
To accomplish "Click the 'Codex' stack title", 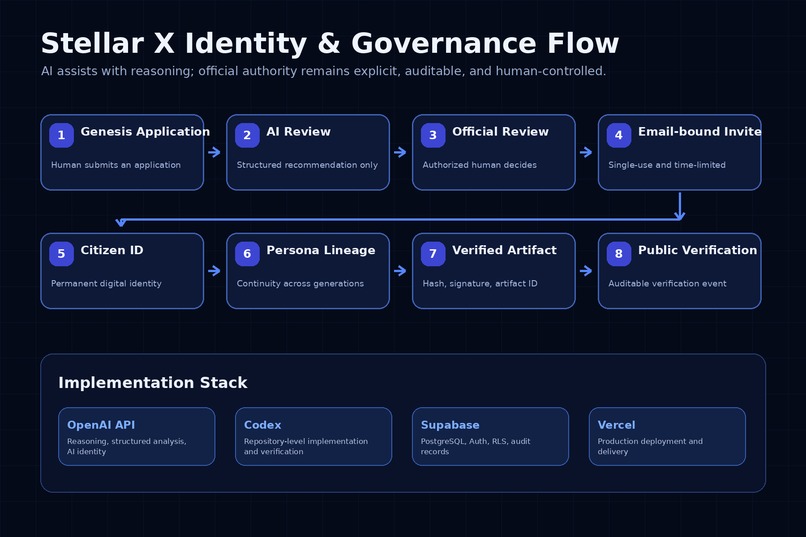I will (262, 425).
